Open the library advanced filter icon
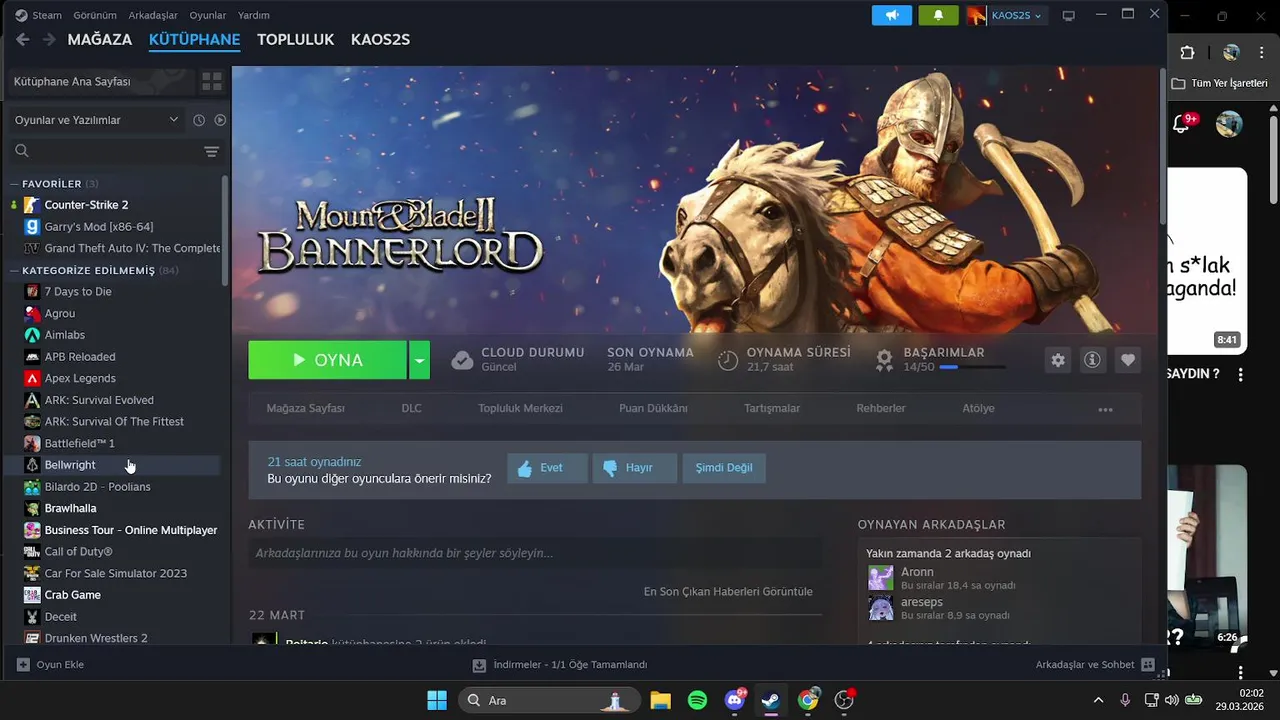The height and width of the screenshot is (720, 1280). pyautogui.click(x=211, y=151)
